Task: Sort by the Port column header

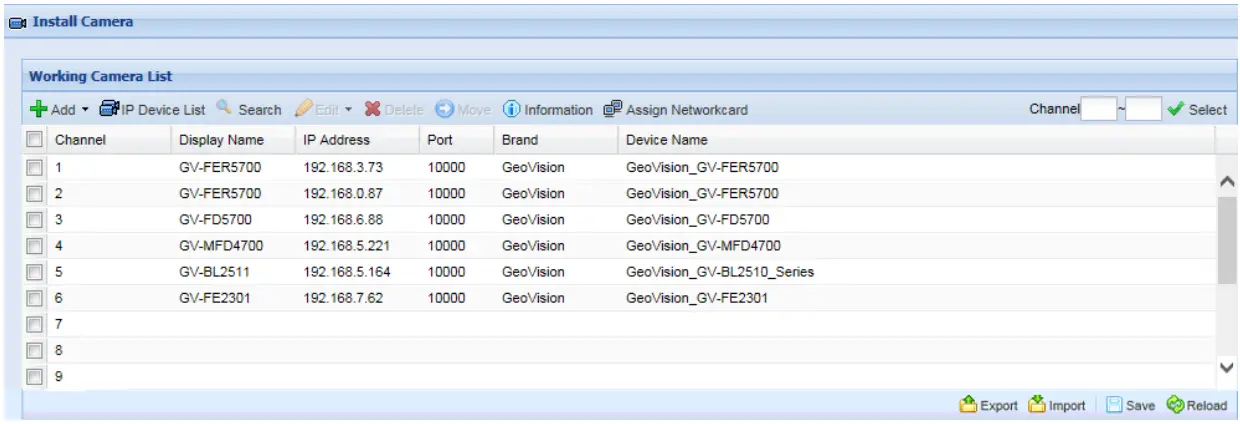Action: [456, 140]
